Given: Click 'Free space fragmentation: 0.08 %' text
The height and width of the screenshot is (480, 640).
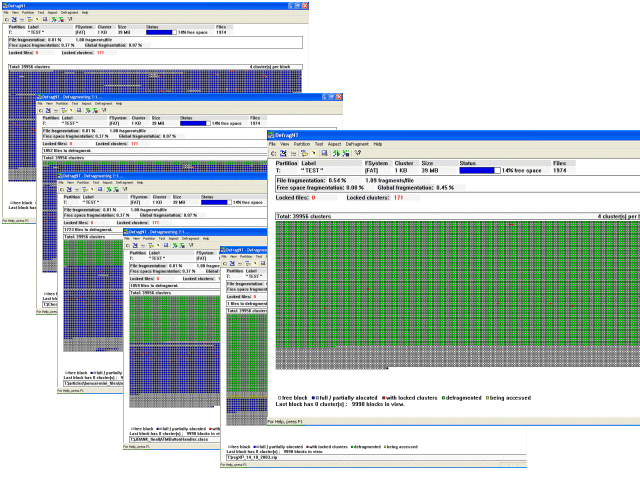Looking at the screenshot, I should (x=320, y=188).
